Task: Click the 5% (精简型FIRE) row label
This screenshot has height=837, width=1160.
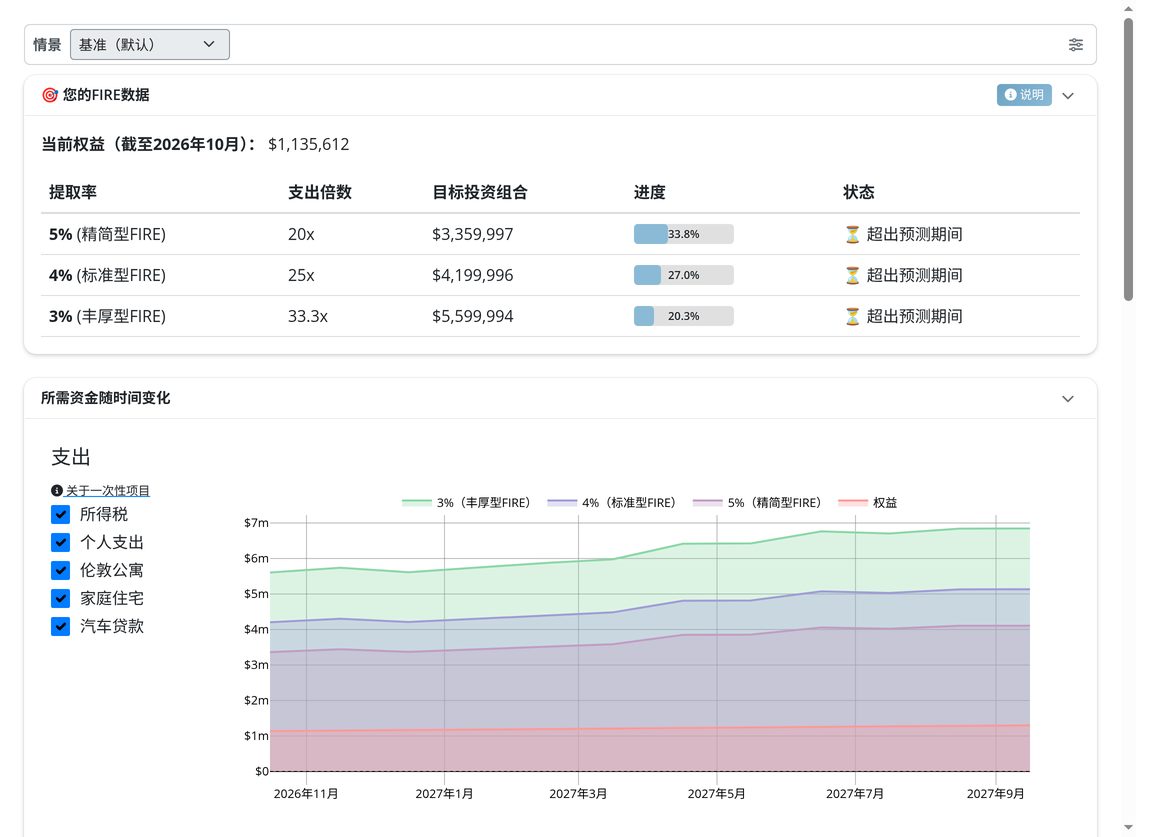Action: pos(107,235)
